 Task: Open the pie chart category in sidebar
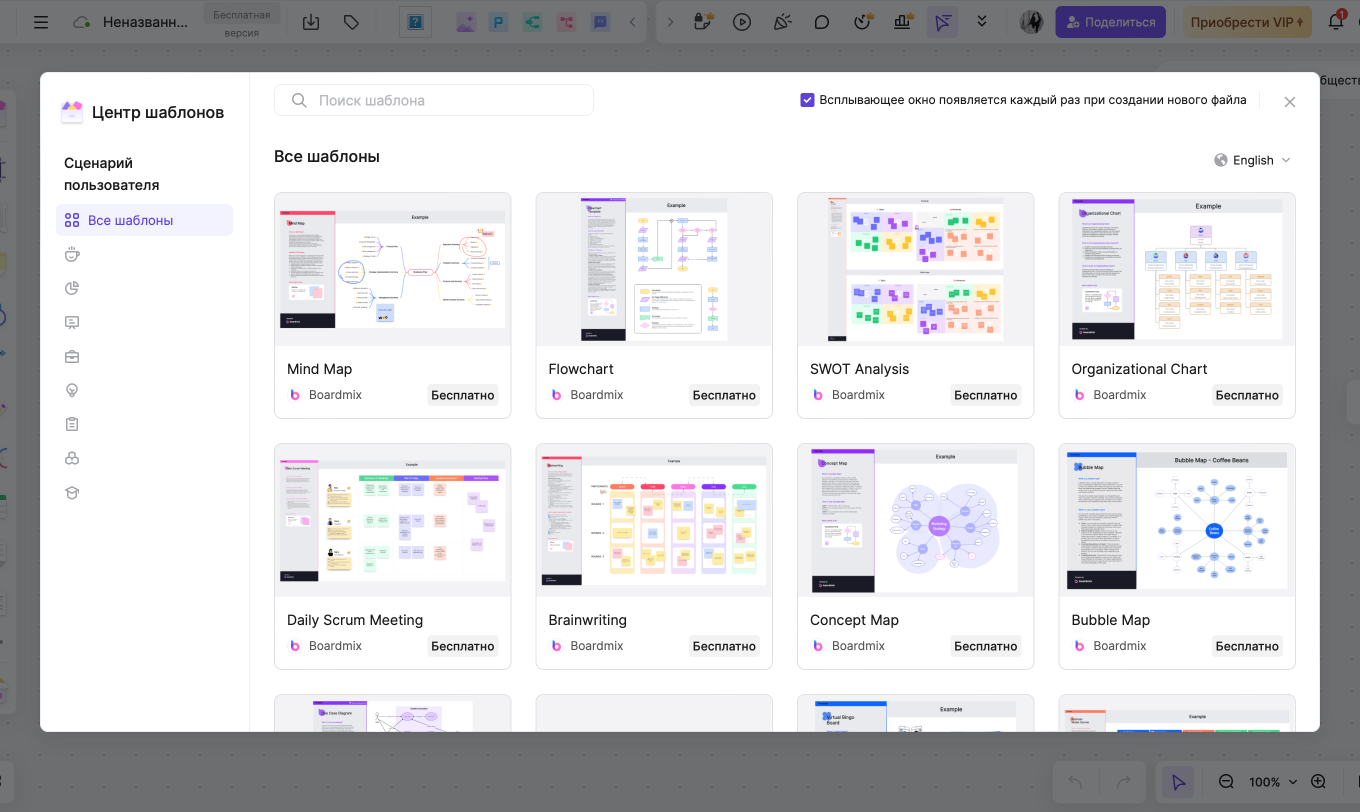(x=72, y=288)
